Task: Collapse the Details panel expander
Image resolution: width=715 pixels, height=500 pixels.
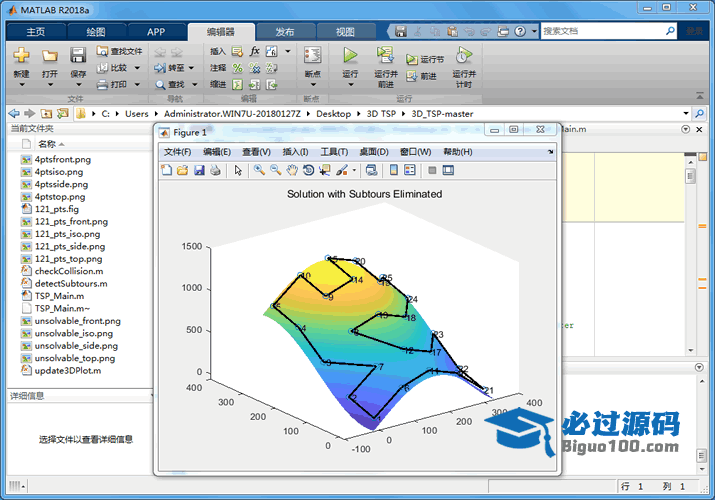Action: click(x=152, y=396)
